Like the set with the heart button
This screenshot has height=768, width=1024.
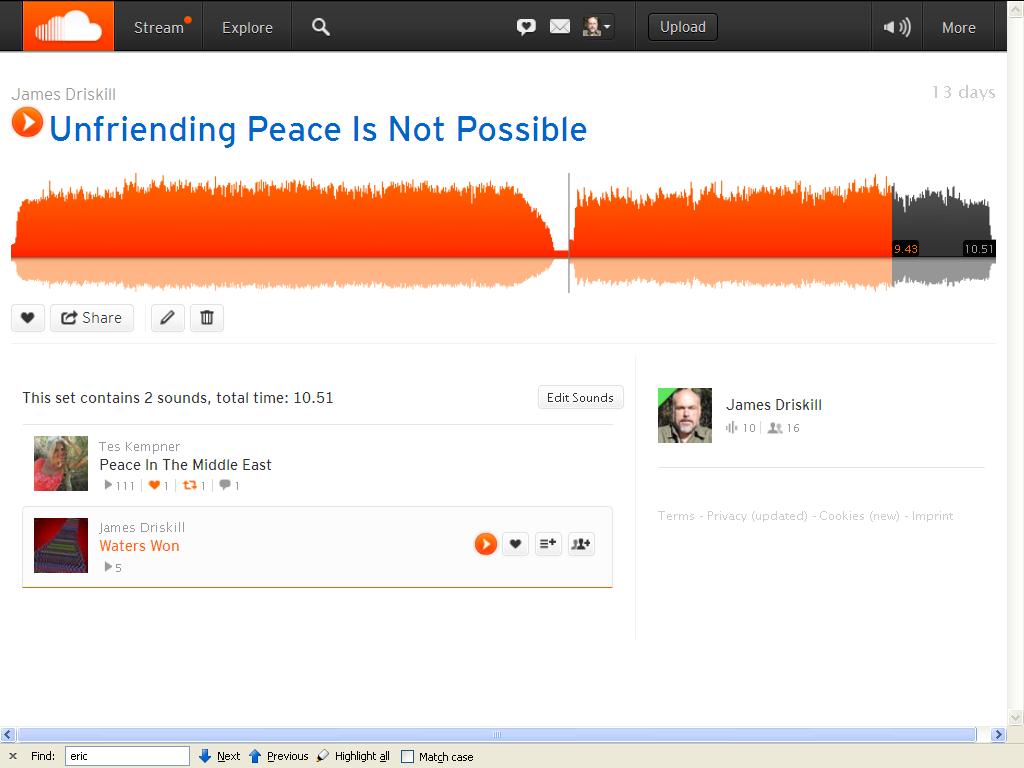point(27,318)
